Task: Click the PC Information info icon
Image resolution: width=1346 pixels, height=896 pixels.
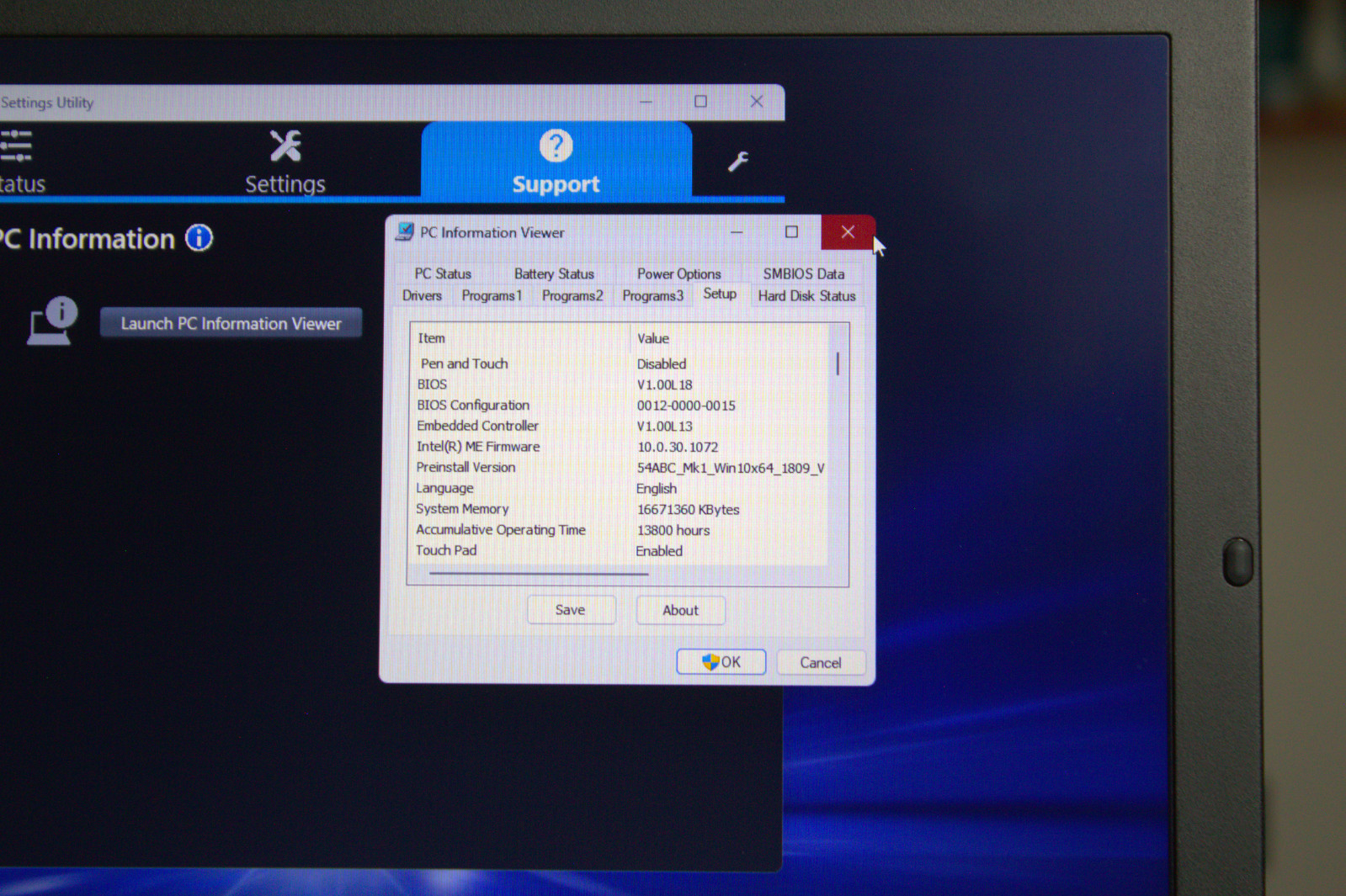Action: pos(200,238)
